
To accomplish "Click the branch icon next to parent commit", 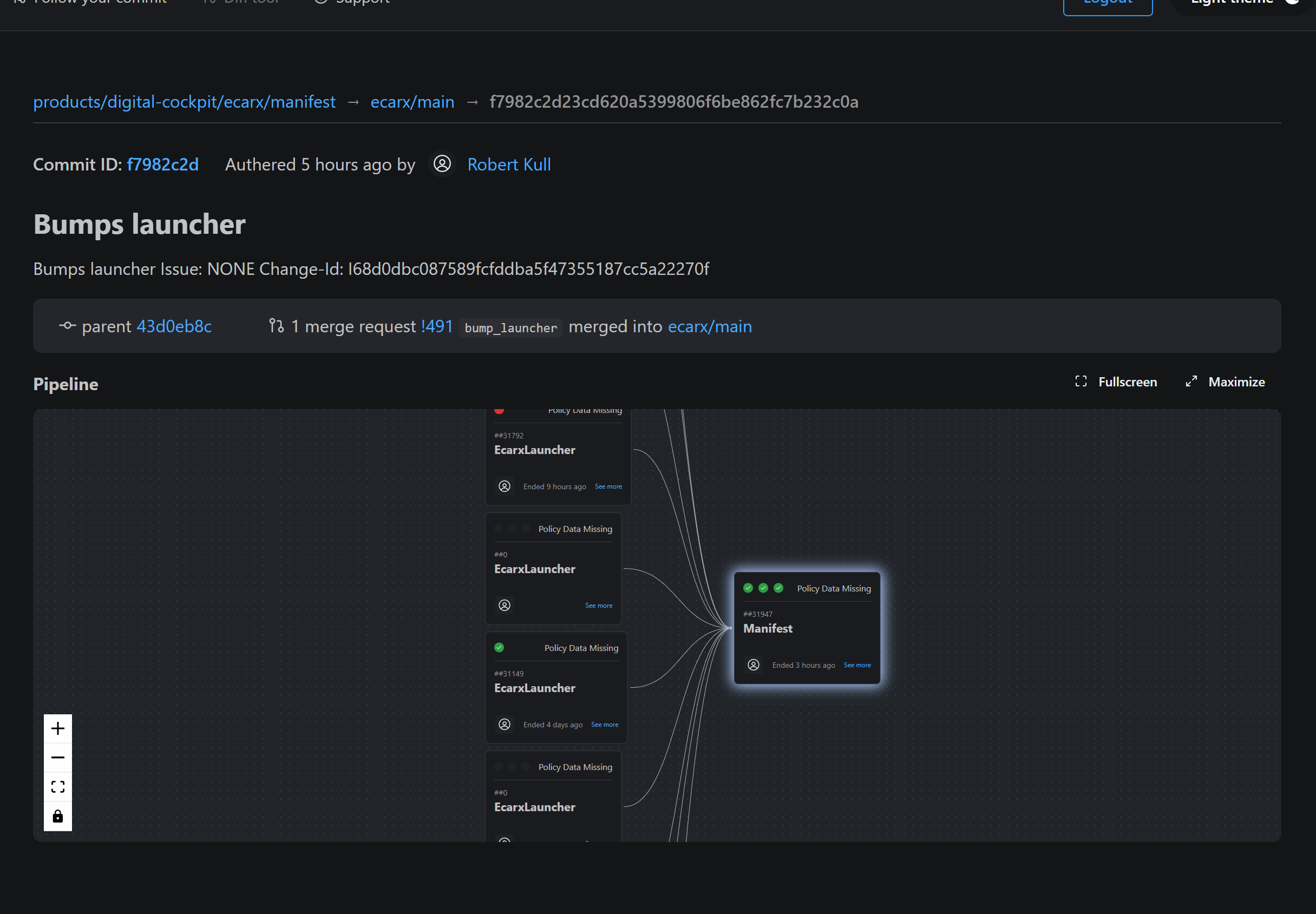I will pos(67,326).
